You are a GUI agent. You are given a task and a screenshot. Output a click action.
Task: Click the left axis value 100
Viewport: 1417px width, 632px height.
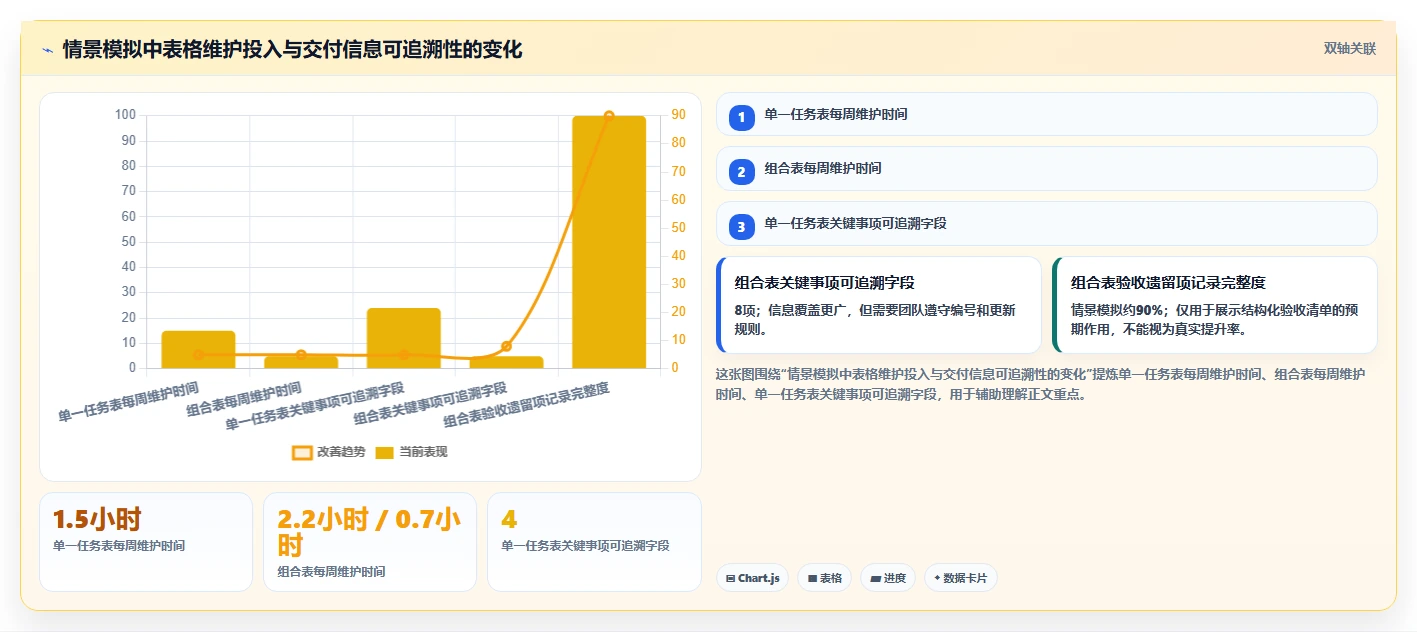coord(125,115)
